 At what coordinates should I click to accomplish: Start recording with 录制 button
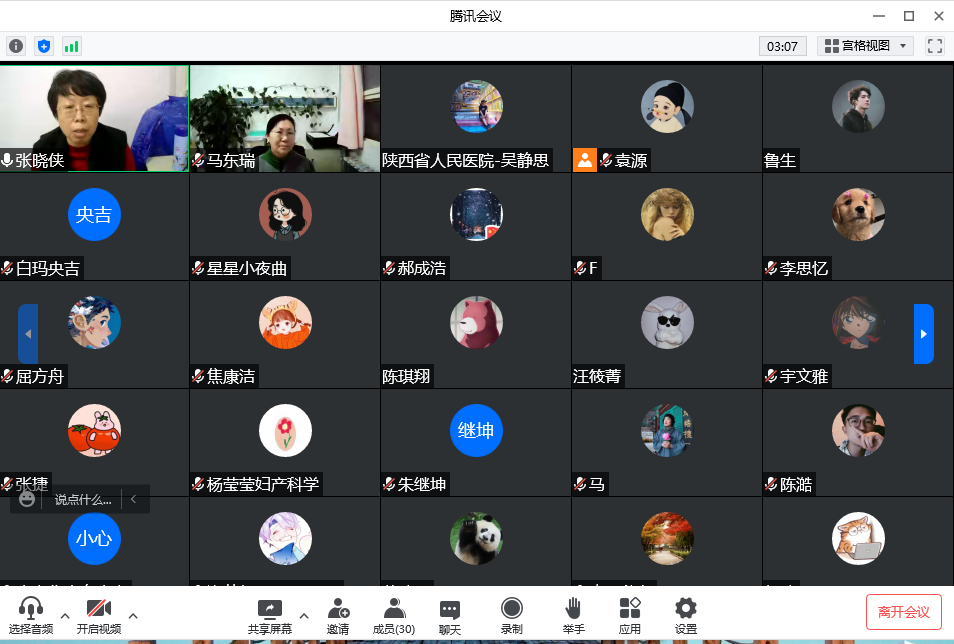pyautogui.click(x=512, y=615)
